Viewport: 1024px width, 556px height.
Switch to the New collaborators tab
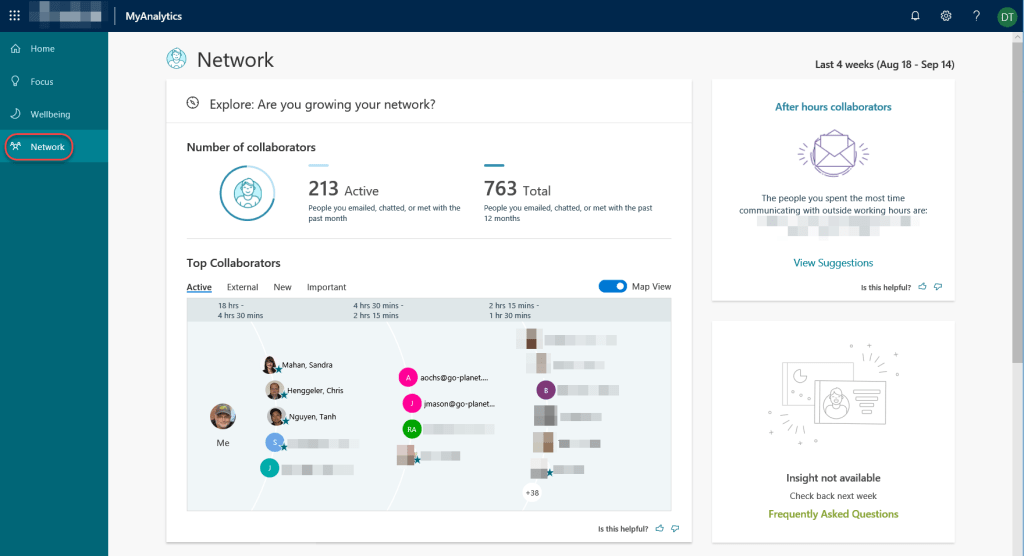click(x=282, y=287)
